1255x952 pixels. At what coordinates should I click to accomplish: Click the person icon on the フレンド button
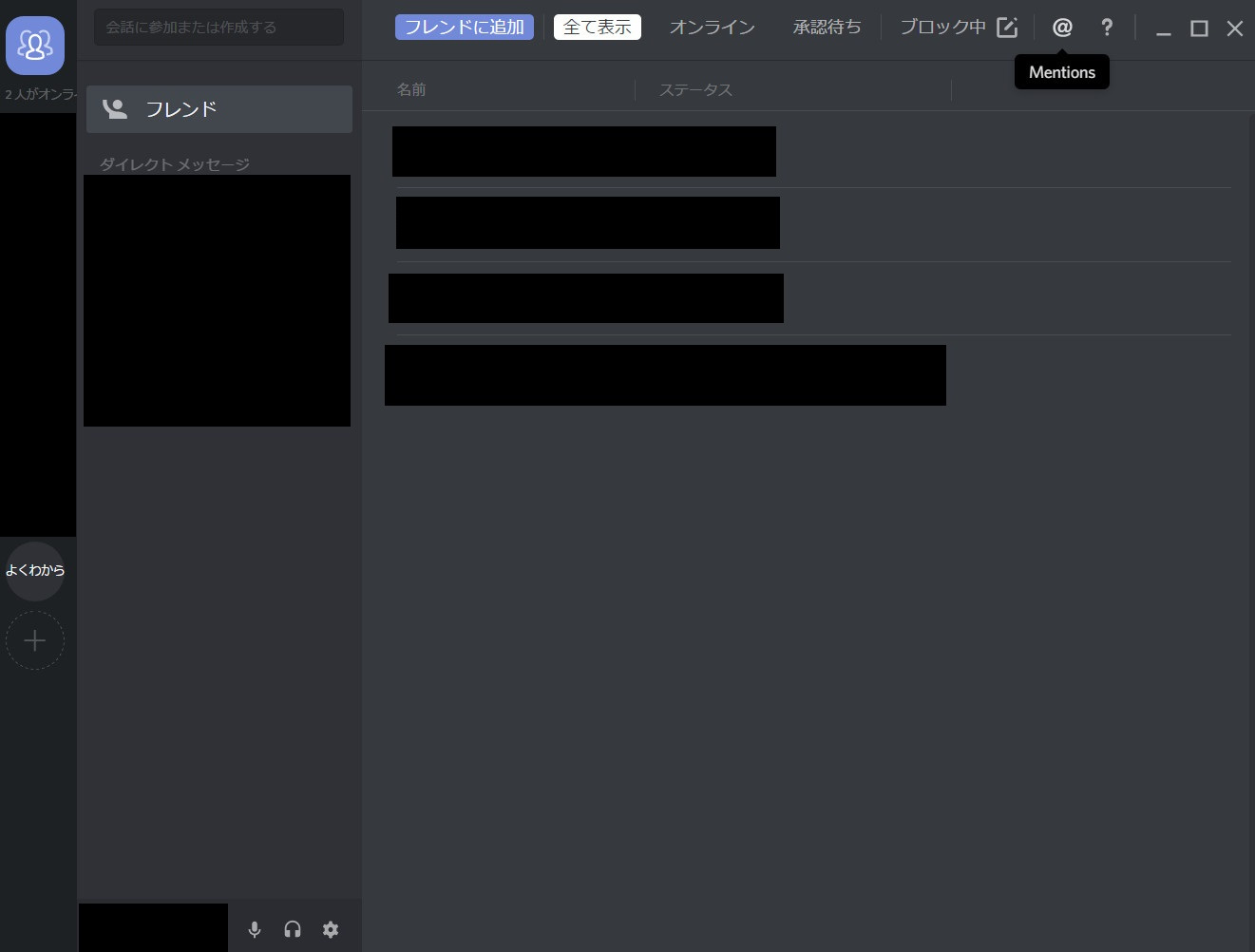coord(115,108)
